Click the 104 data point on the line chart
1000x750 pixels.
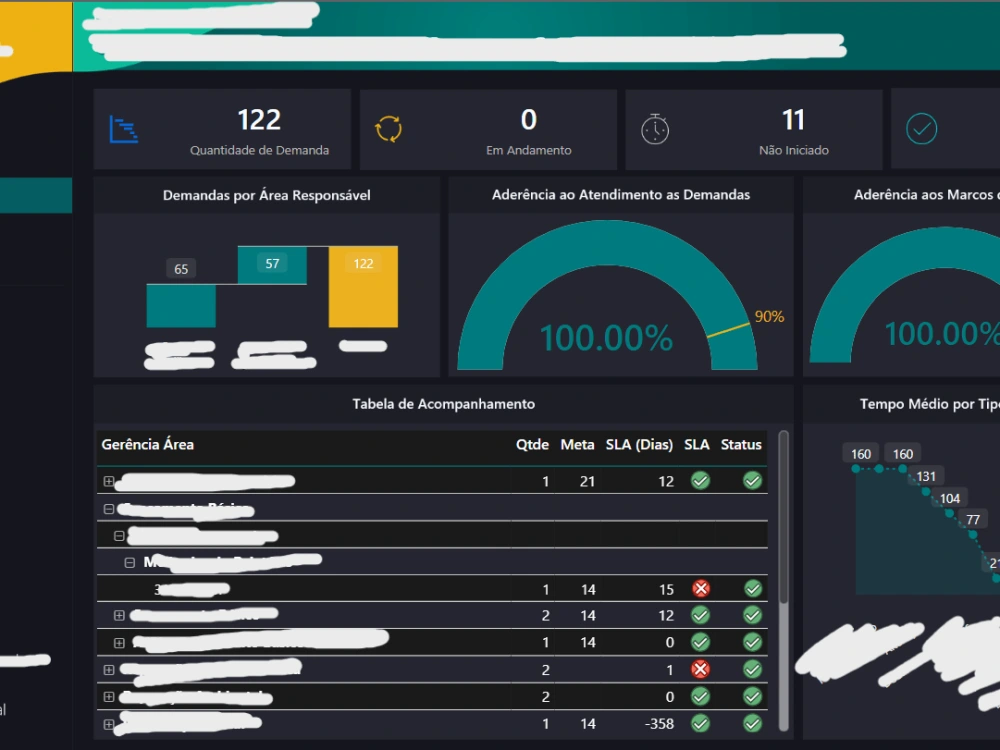[x=949, y=513]
